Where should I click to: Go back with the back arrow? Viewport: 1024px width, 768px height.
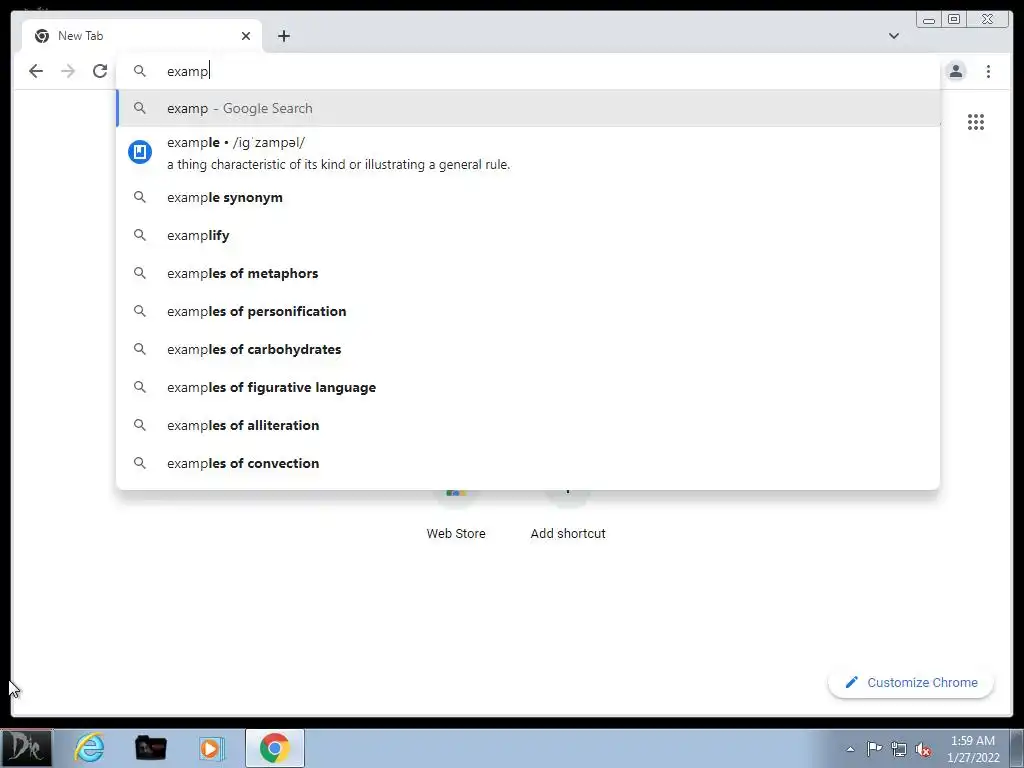tap(36, 71)
